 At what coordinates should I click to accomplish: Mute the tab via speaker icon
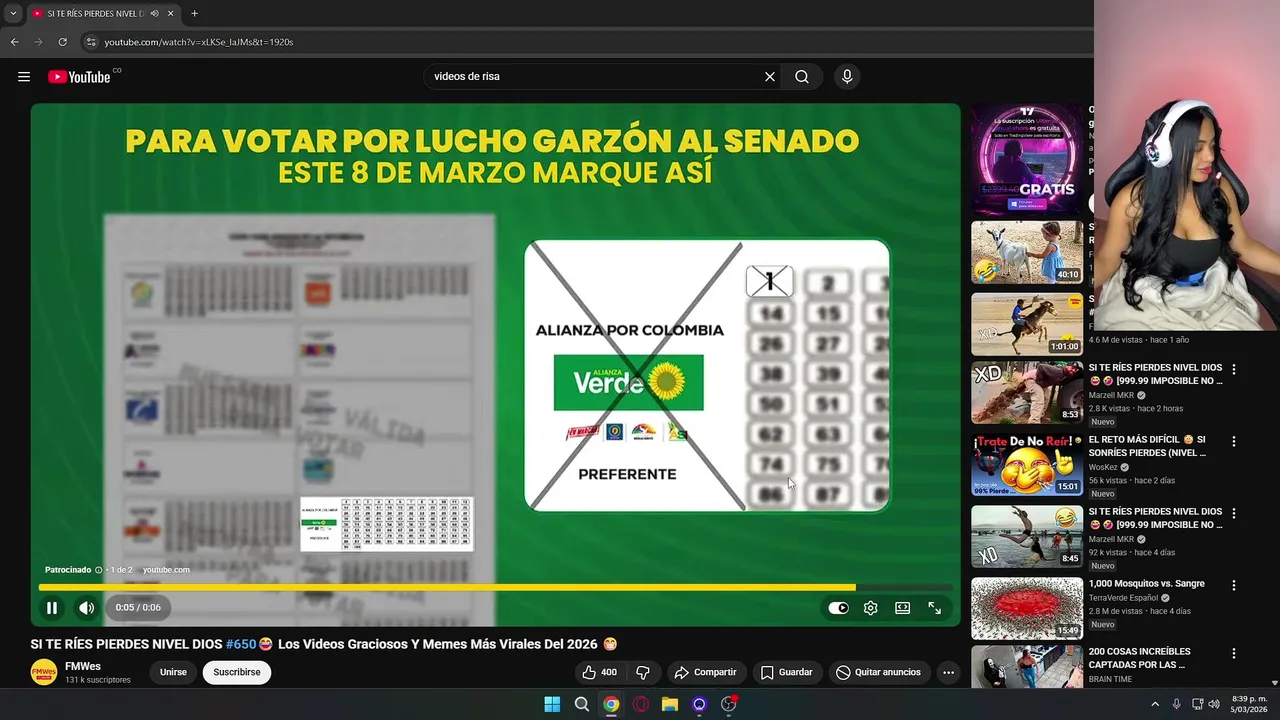click(x=154, y=13)
